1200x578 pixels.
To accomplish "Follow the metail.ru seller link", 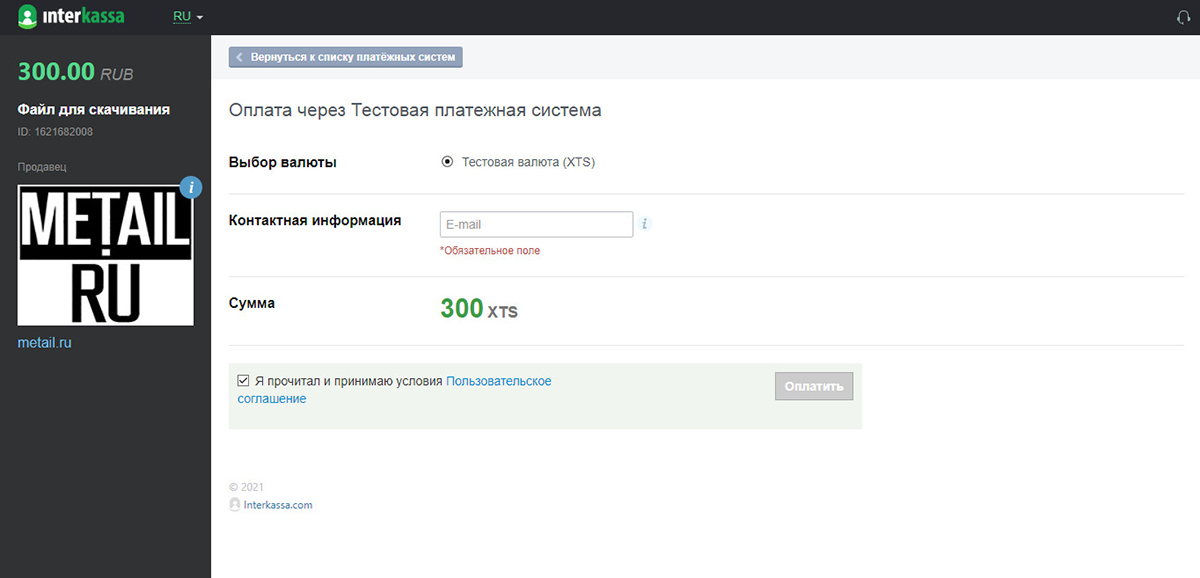I will click(45, 343).
